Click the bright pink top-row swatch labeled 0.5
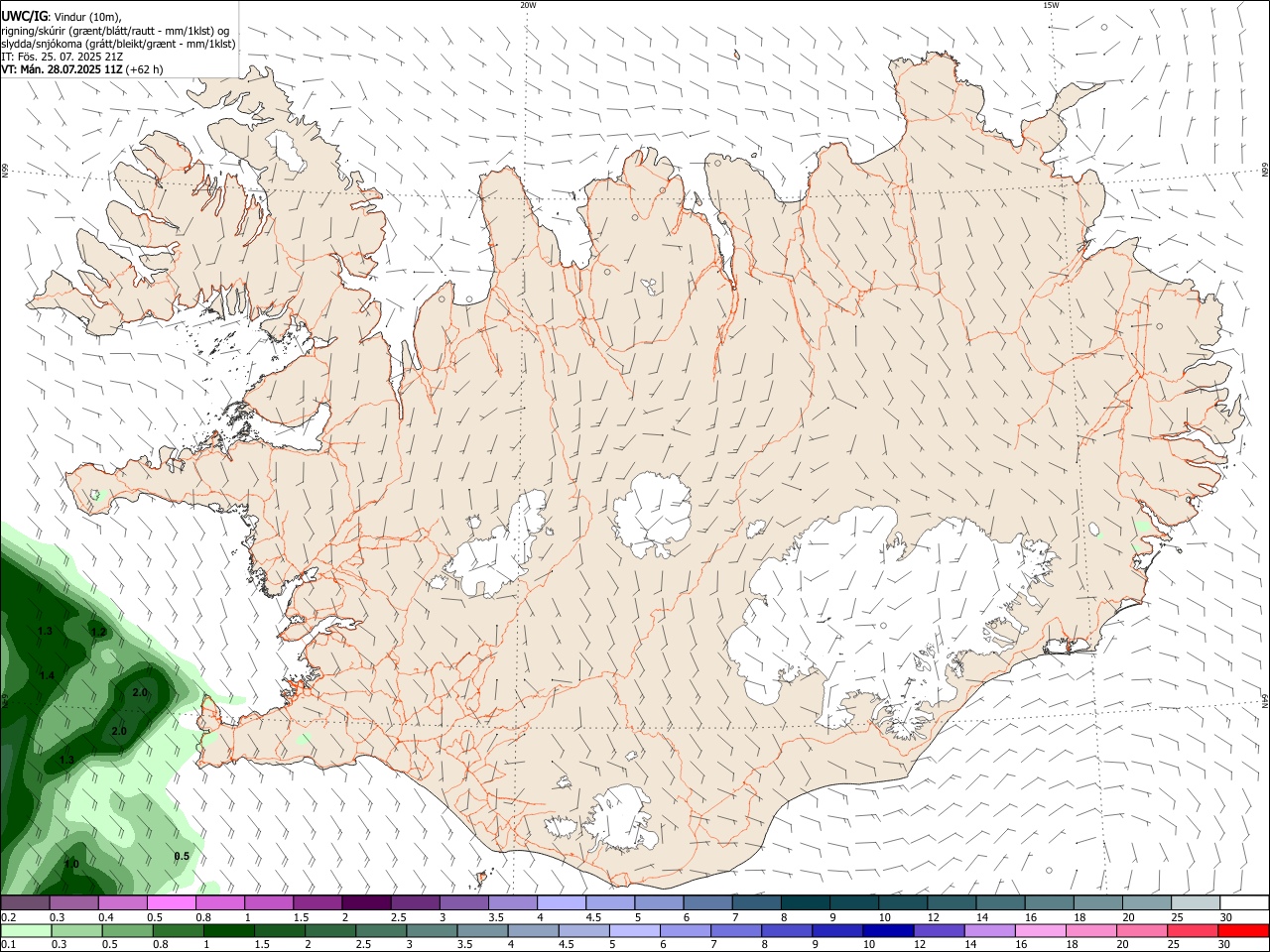The image size is (1270, 952). pyautogui.click(x=171, y=903)
